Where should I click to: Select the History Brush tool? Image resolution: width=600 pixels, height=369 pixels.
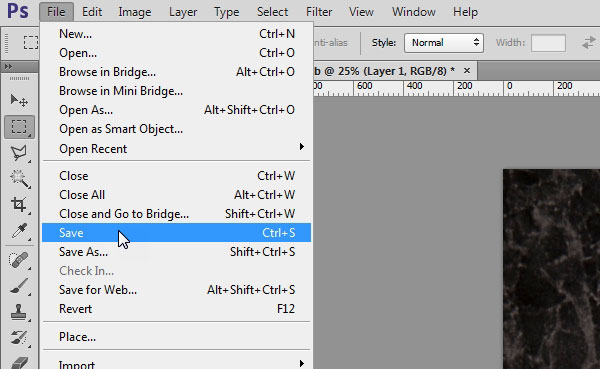coord(19,338)
